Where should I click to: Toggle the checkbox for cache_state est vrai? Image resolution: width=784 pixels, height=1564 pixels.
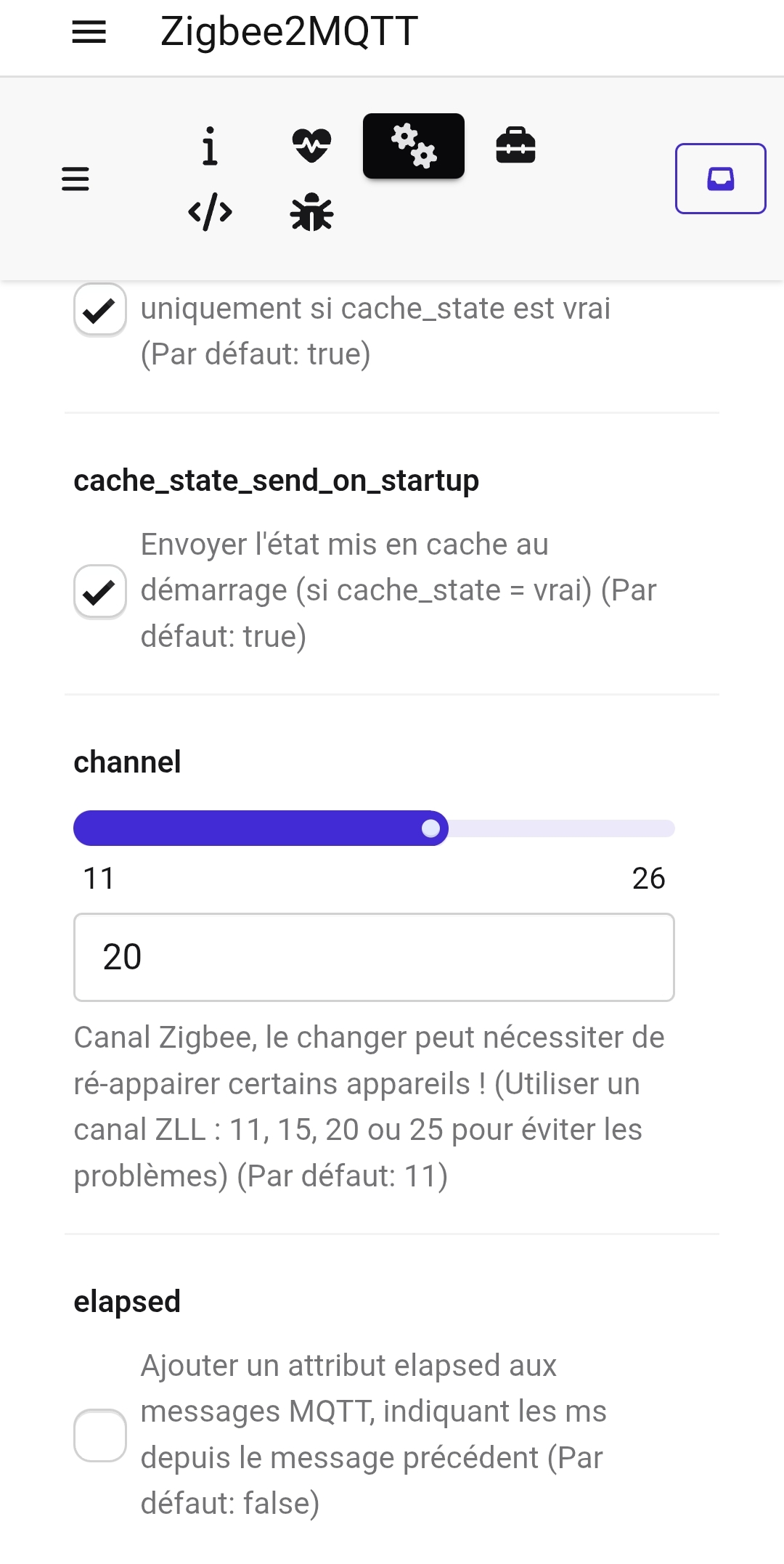[x=100, y=310]
